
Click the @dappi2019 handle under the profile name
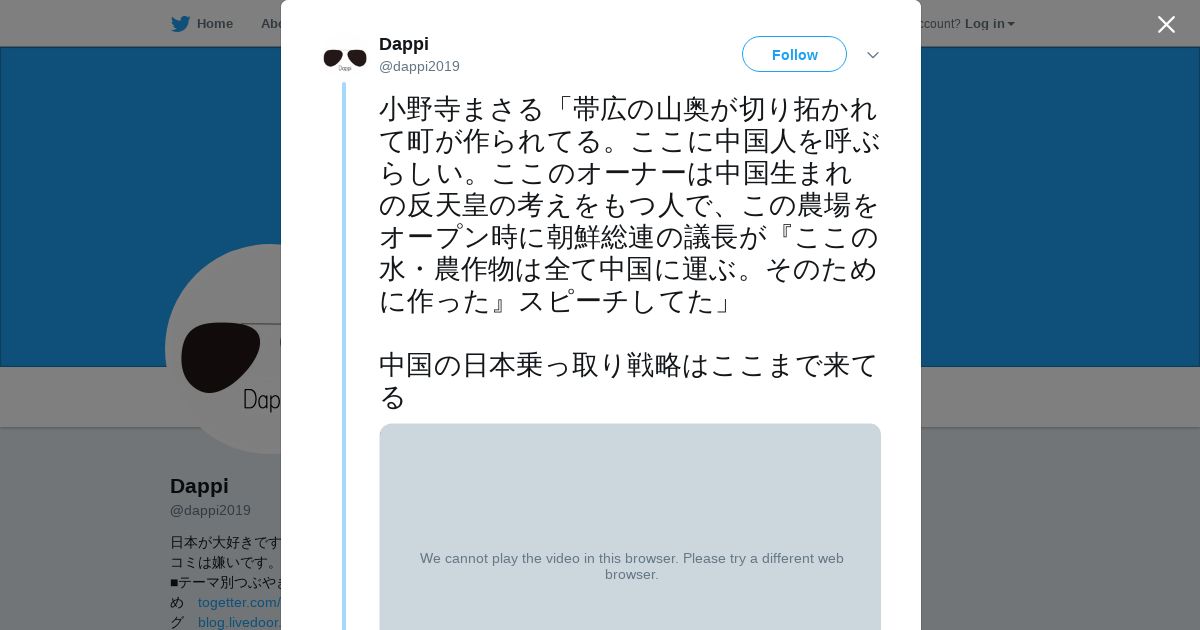(x=210, y=510)
